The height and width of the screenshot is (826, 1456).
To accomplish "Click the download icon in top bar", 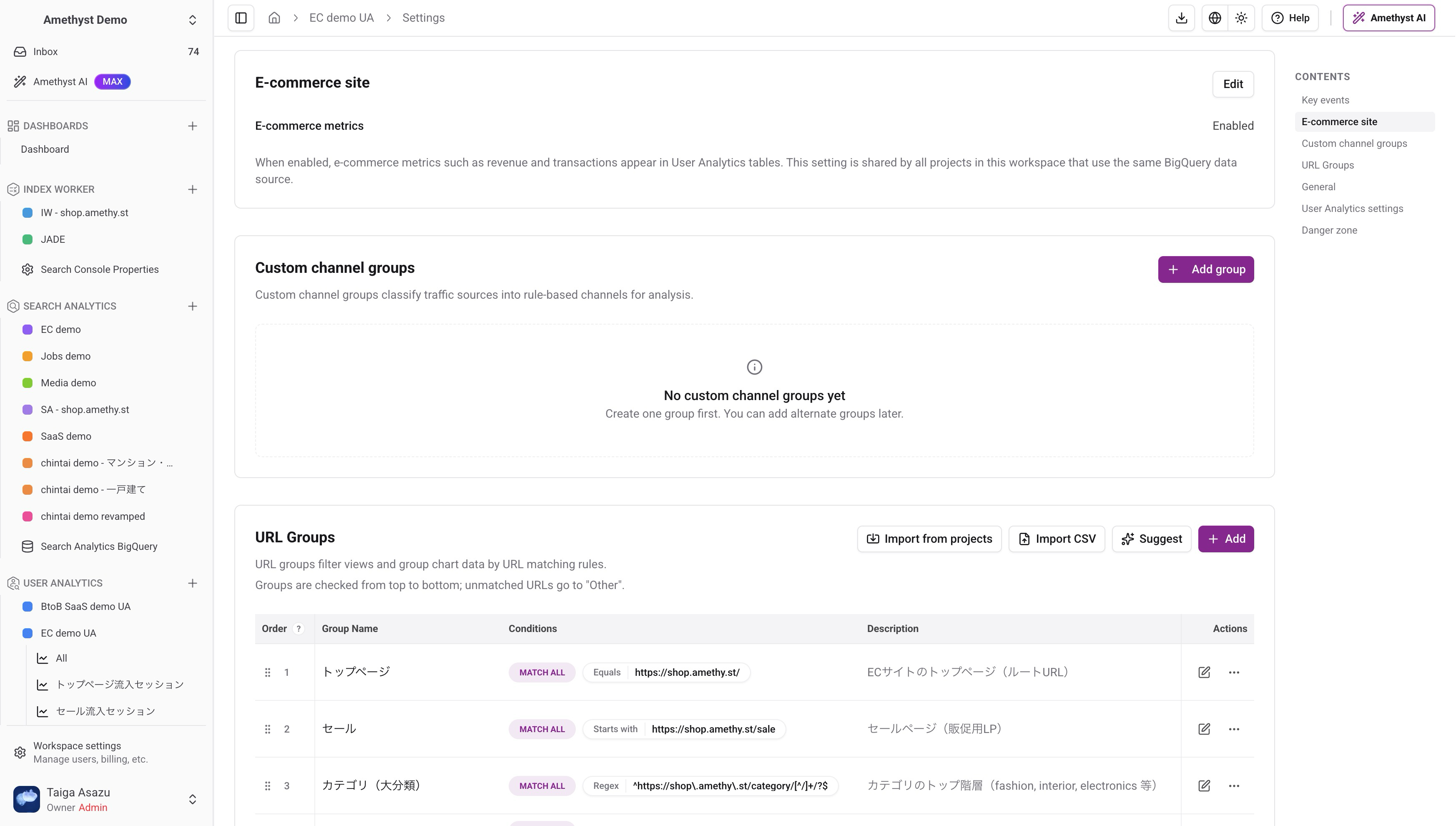I will point(1182,18).
